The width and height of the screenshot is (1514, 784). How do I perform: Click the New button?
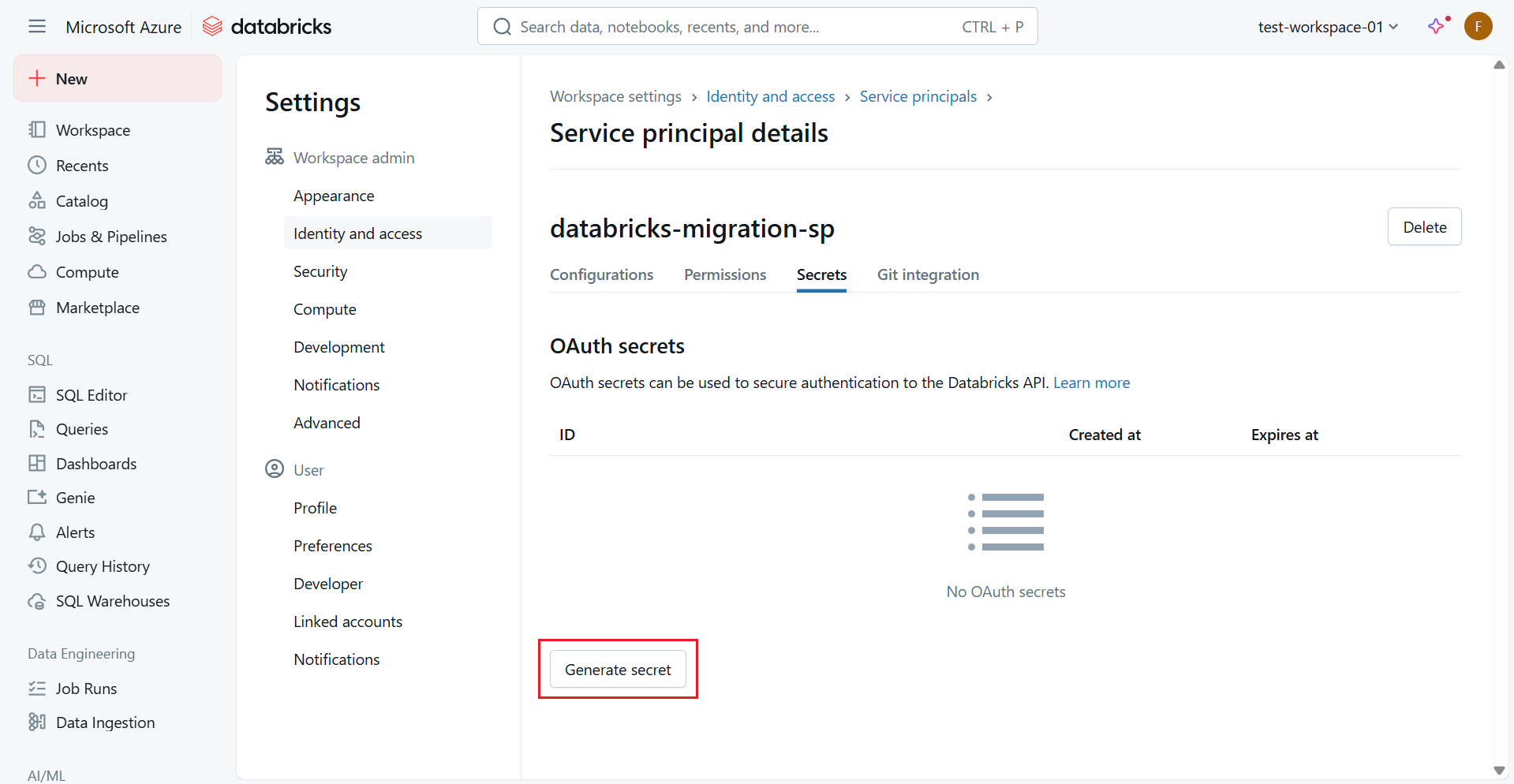pyautogui.click(x=118, y=78)
